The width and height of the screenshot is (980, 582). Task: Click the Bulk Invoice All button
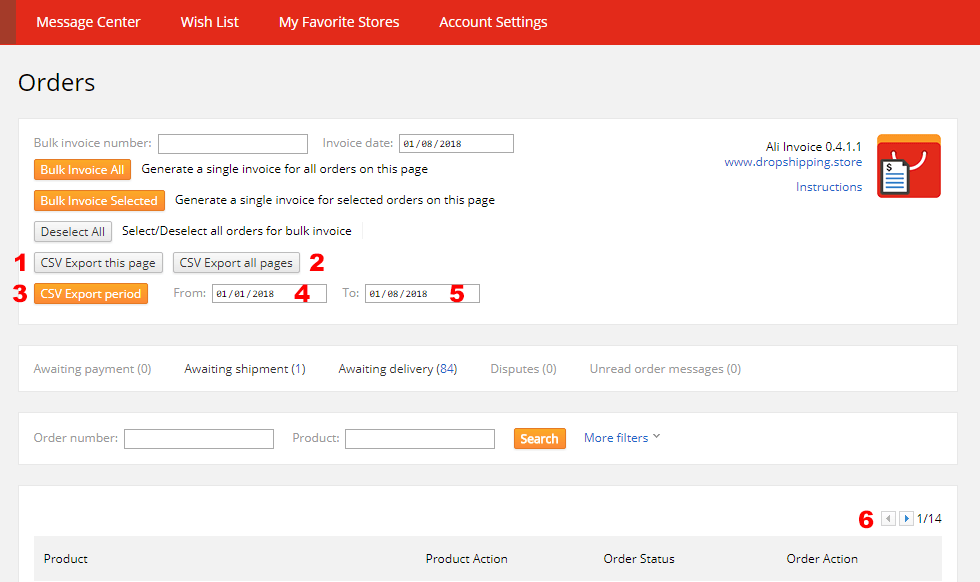click(x=82, y=169)
